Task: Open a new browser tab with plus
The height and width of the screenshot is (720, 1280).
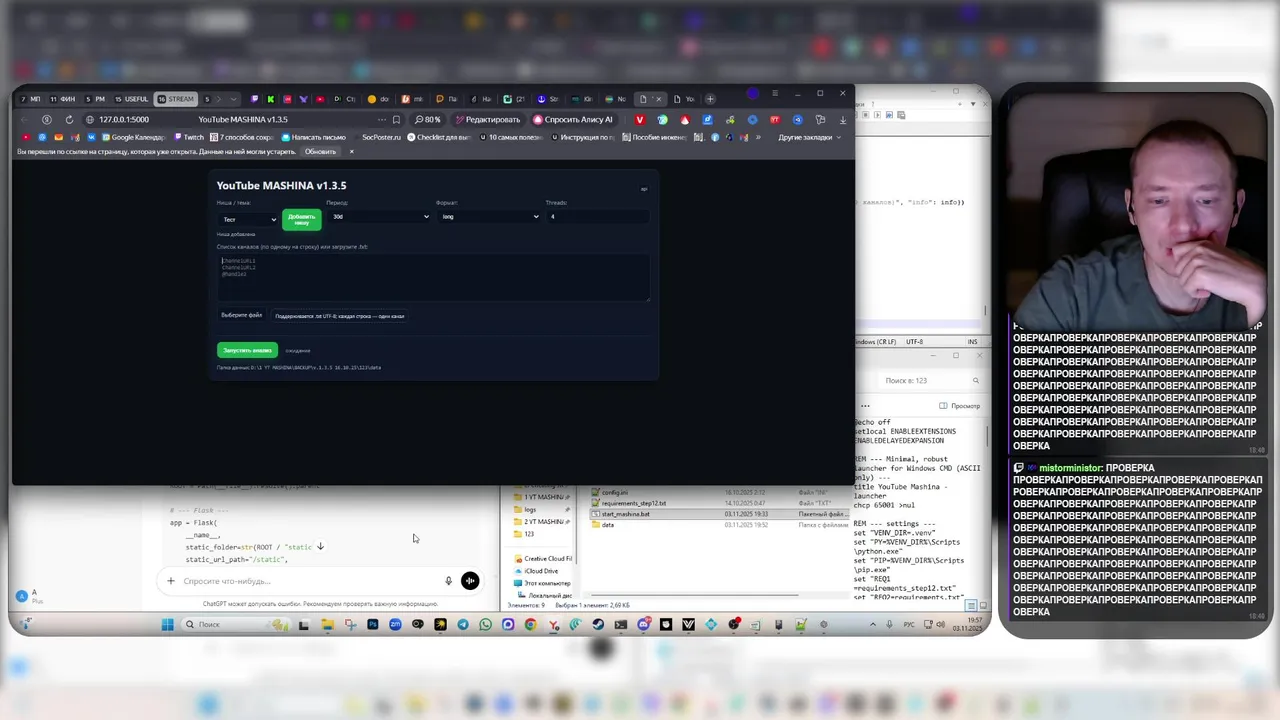Action: tap(710, 99)
